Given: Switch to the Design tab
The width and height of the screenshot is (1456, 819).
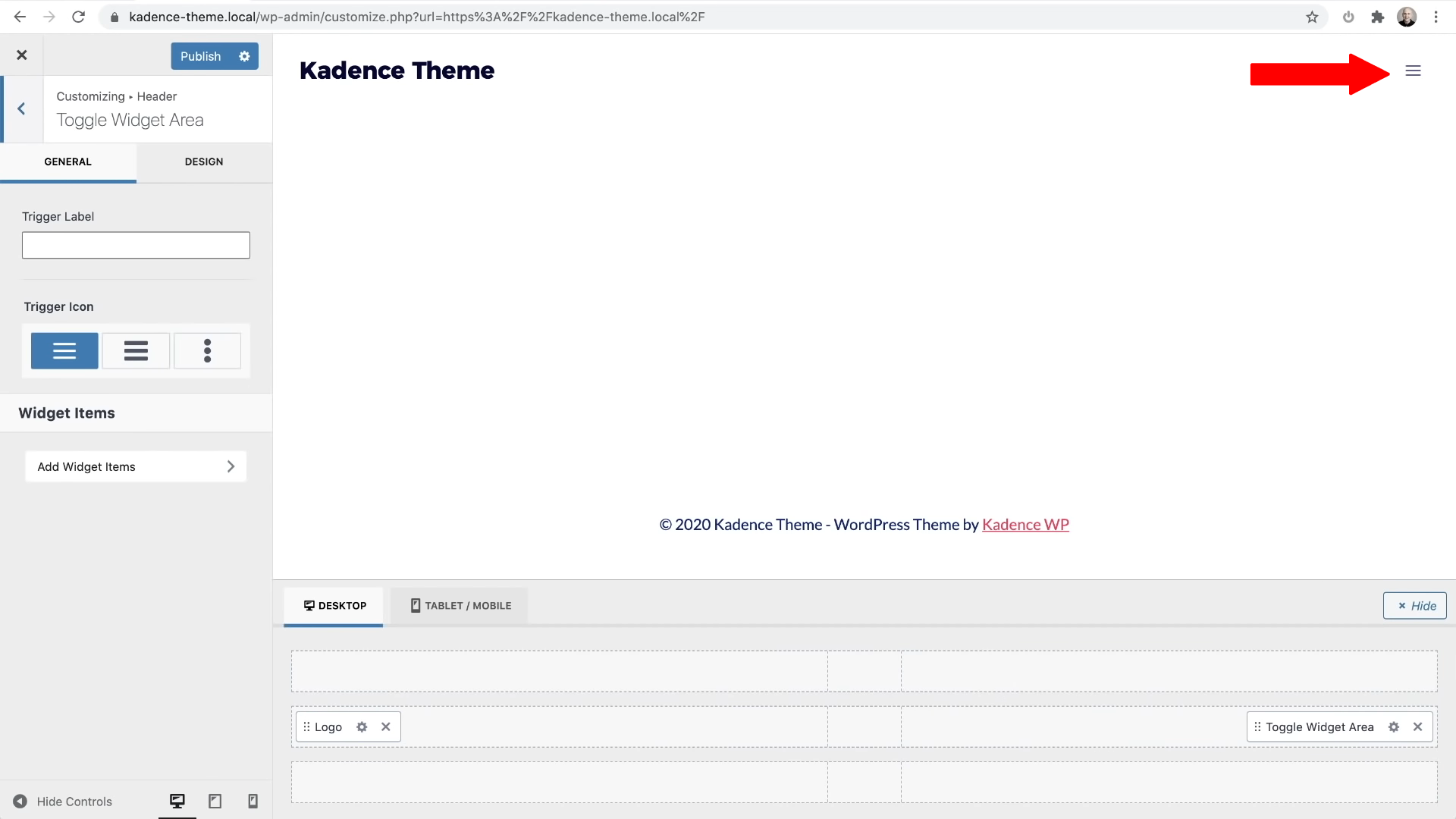Looking at the screenshot, I should coord(204,162).
